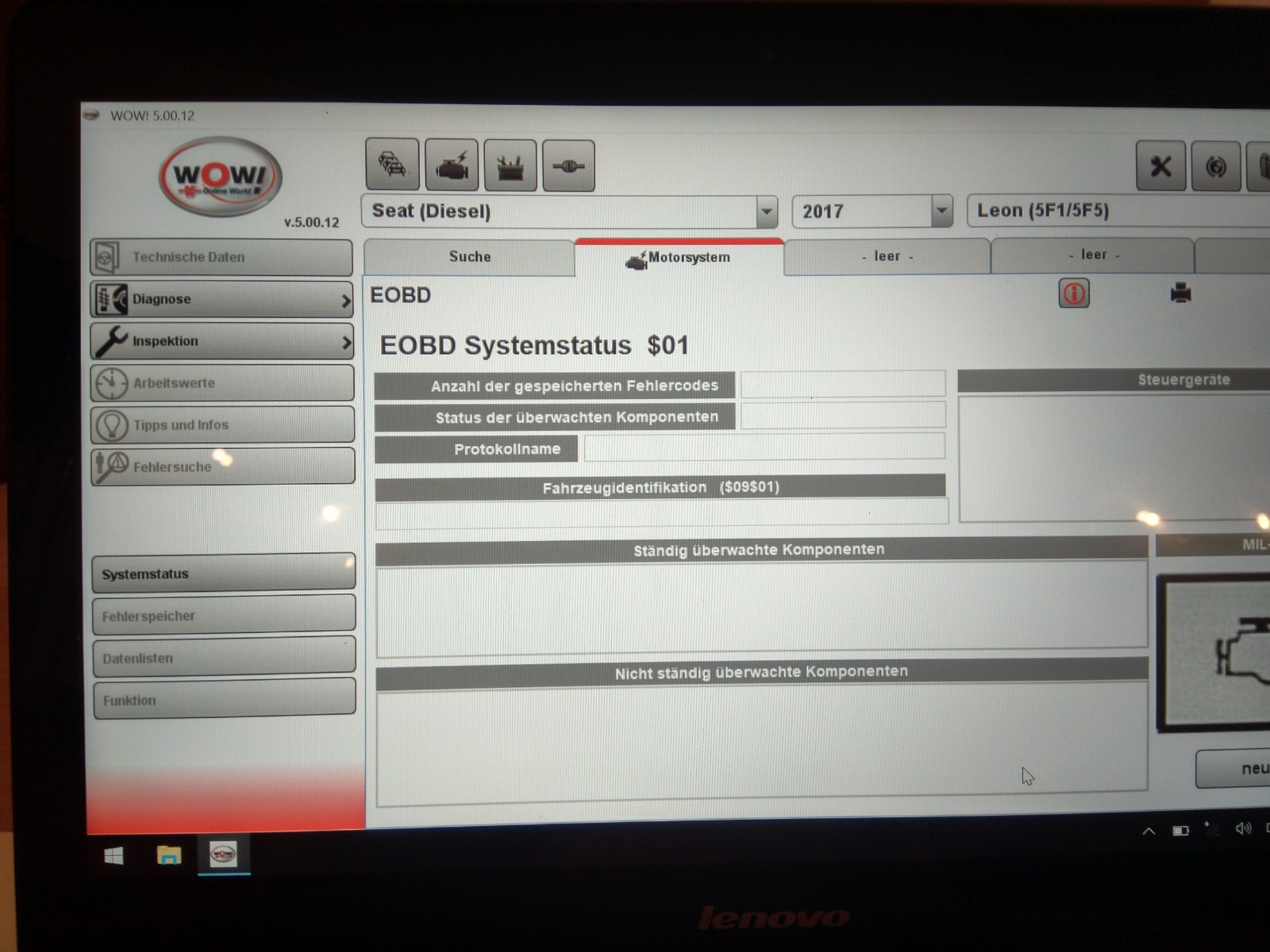
Task: Click the WOW! logo
Action: tap(221, 178)
